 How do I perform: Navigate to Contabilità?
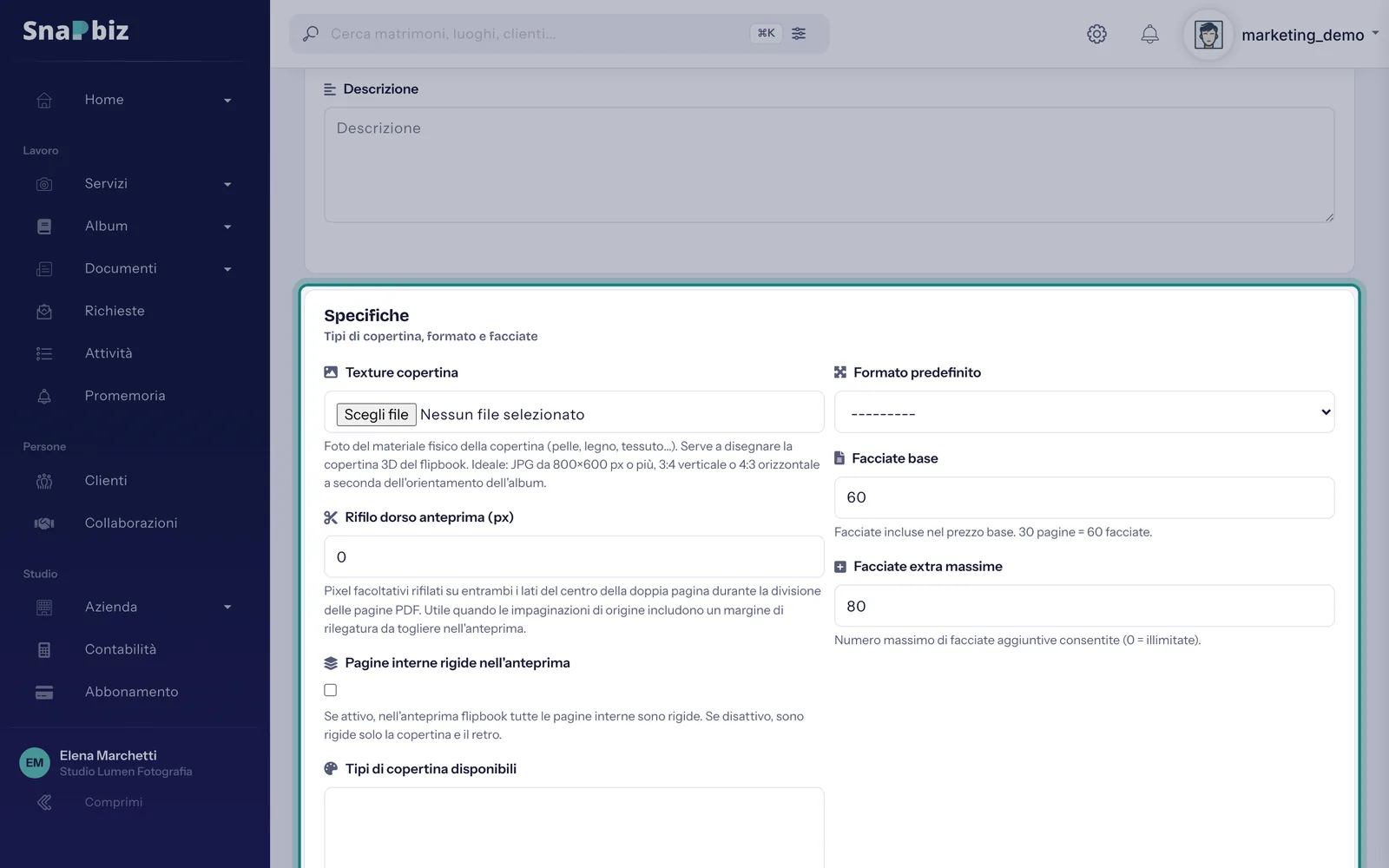(121, 649)
